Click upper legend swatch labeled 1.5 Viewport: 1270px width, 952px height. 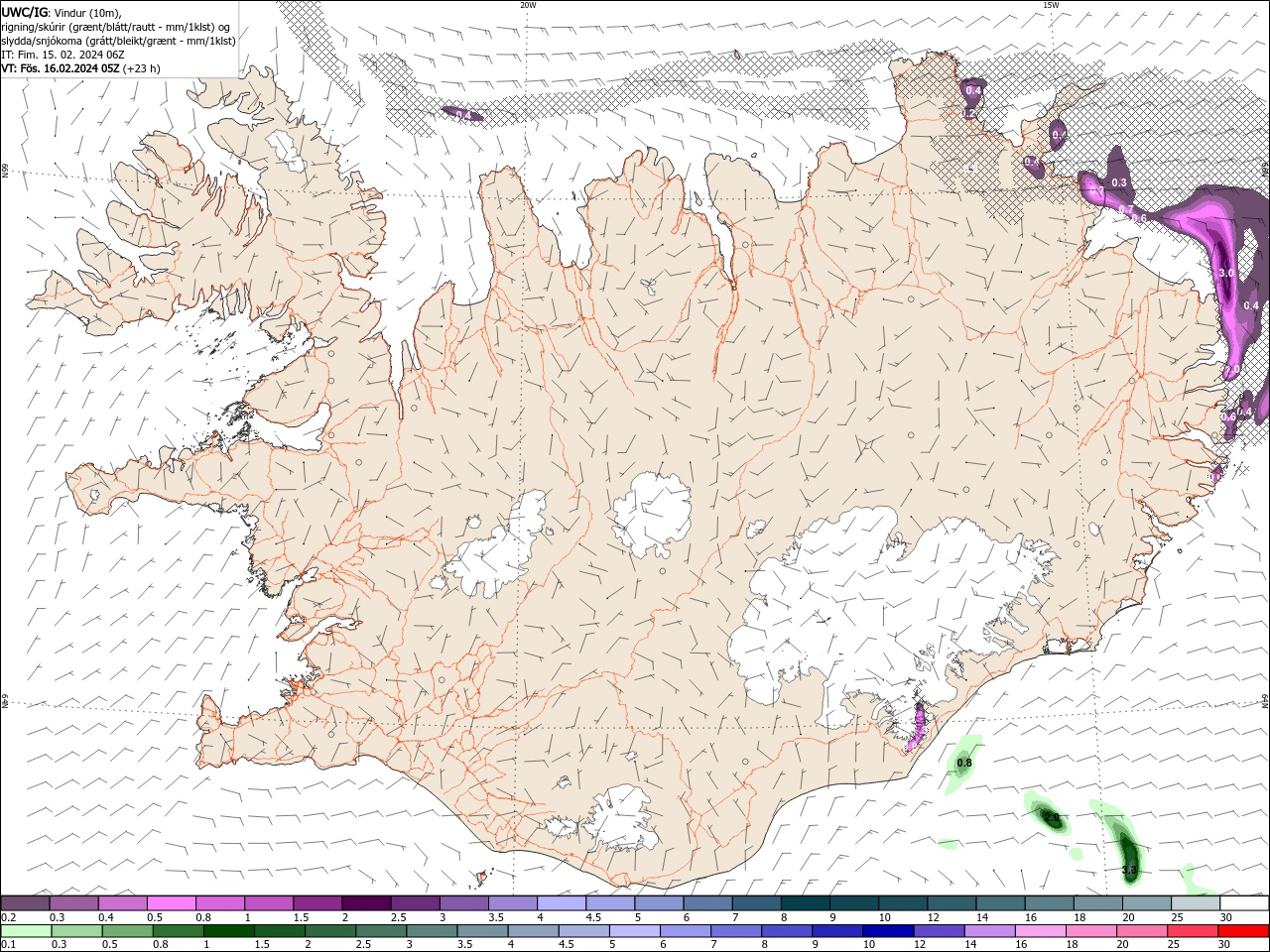(x=317, y=903)
